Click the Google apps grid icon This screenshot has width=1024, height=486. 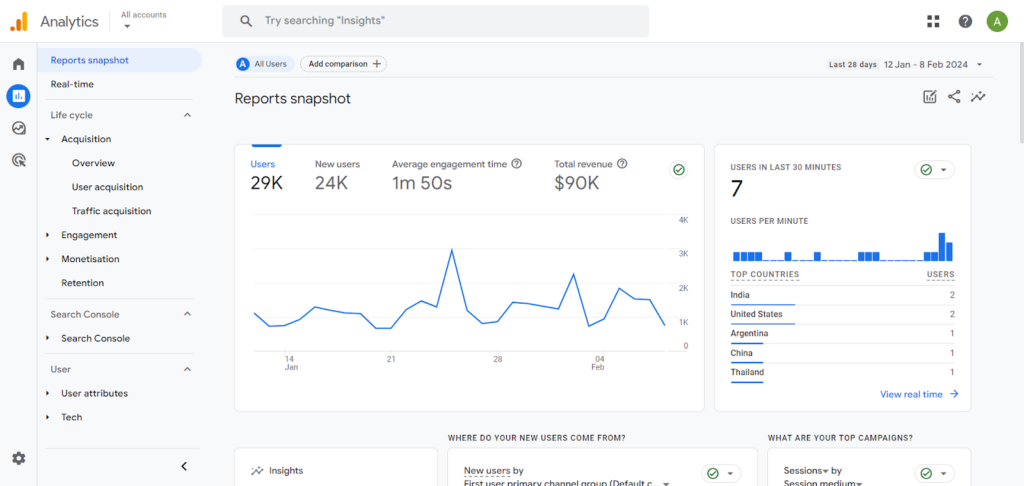coord(933,21)
